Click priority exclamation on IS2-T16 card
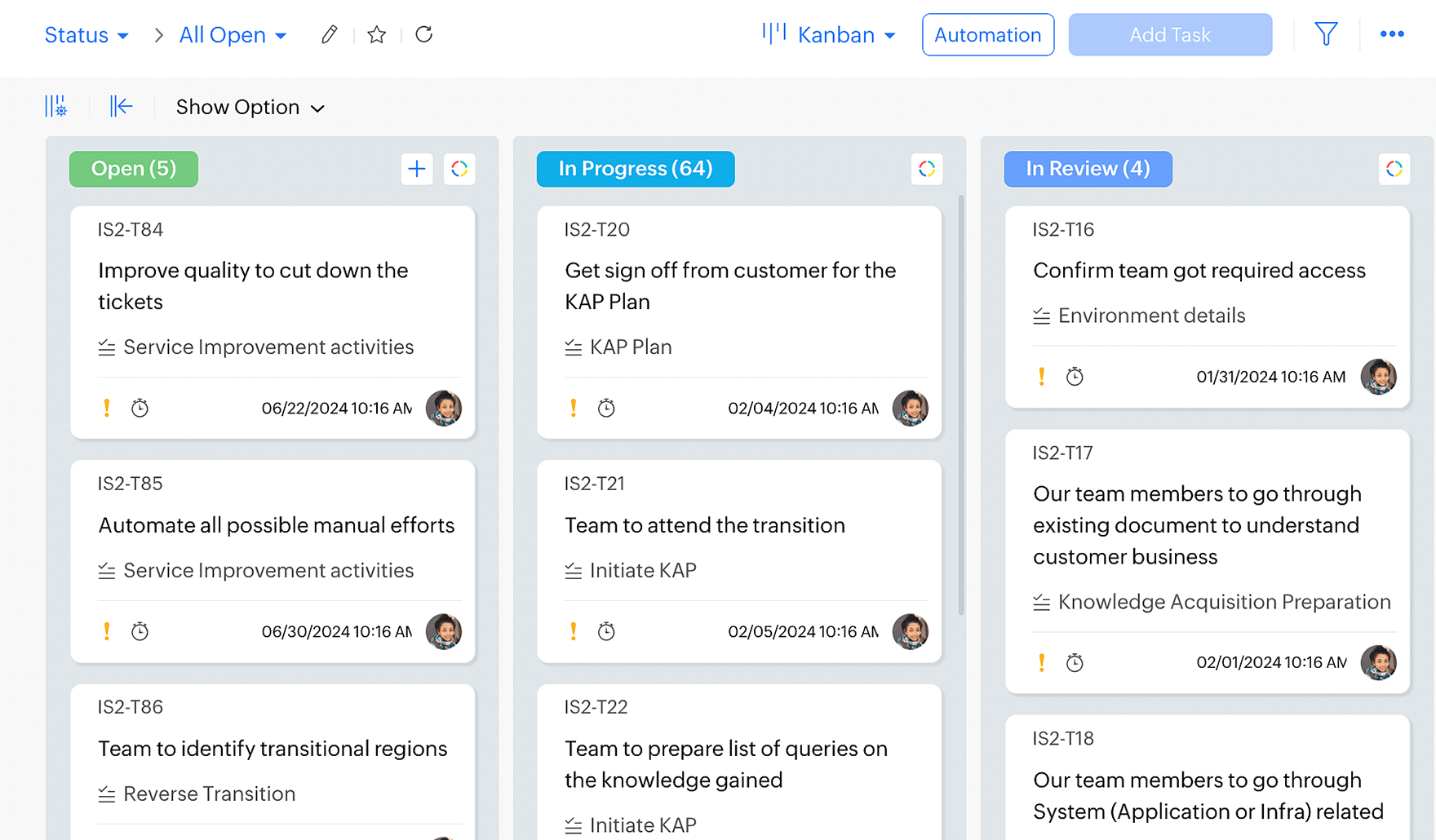 click(x=1041, y=377)
